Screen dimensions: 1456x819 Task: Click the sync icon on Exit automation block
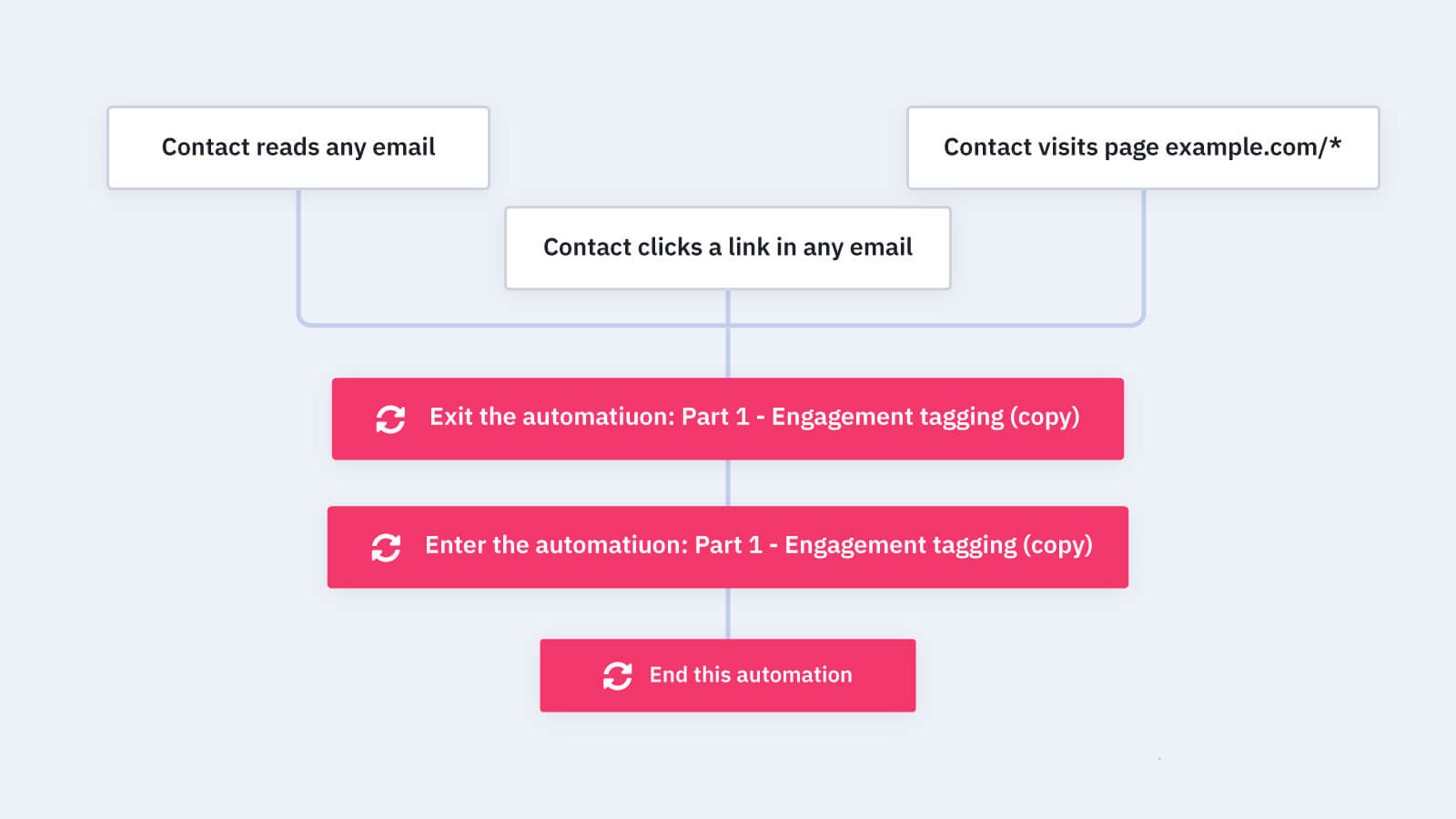390,420
